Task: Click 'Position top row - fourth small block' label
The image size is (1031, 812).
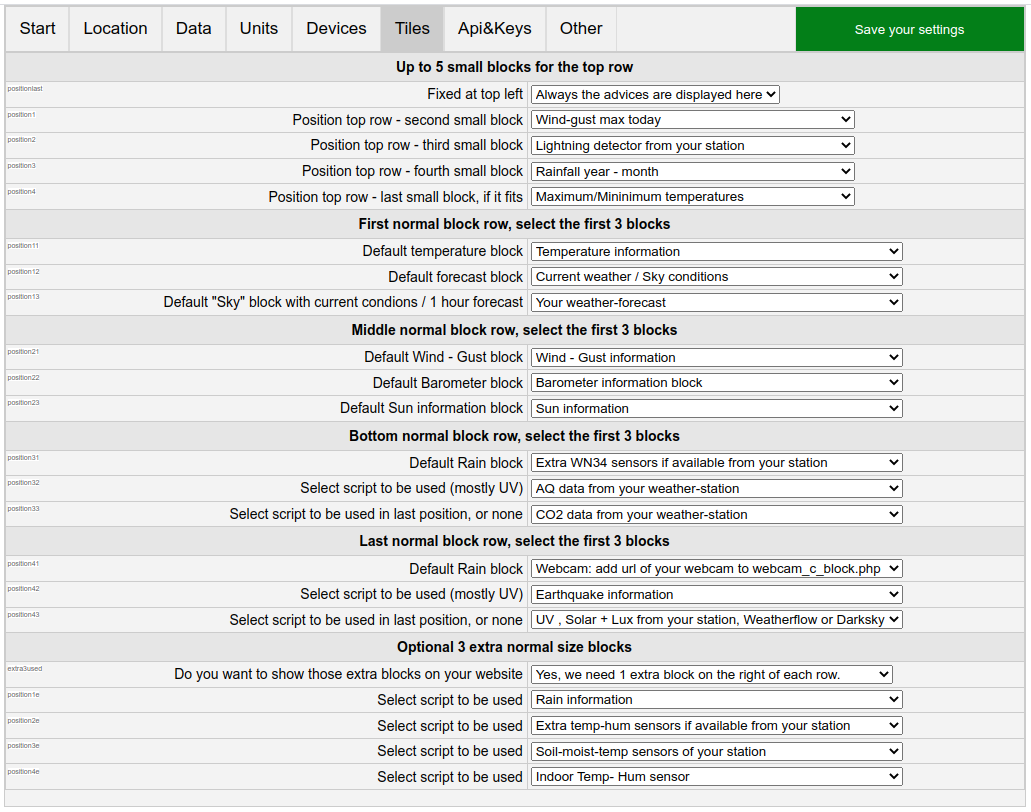Action: click(x=412, y=171)
